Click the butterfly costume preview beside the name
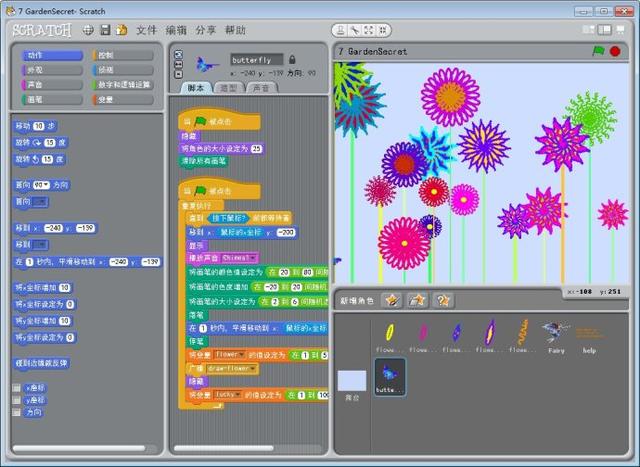This screenshot has height=467, width=640. tap(207, 64)
